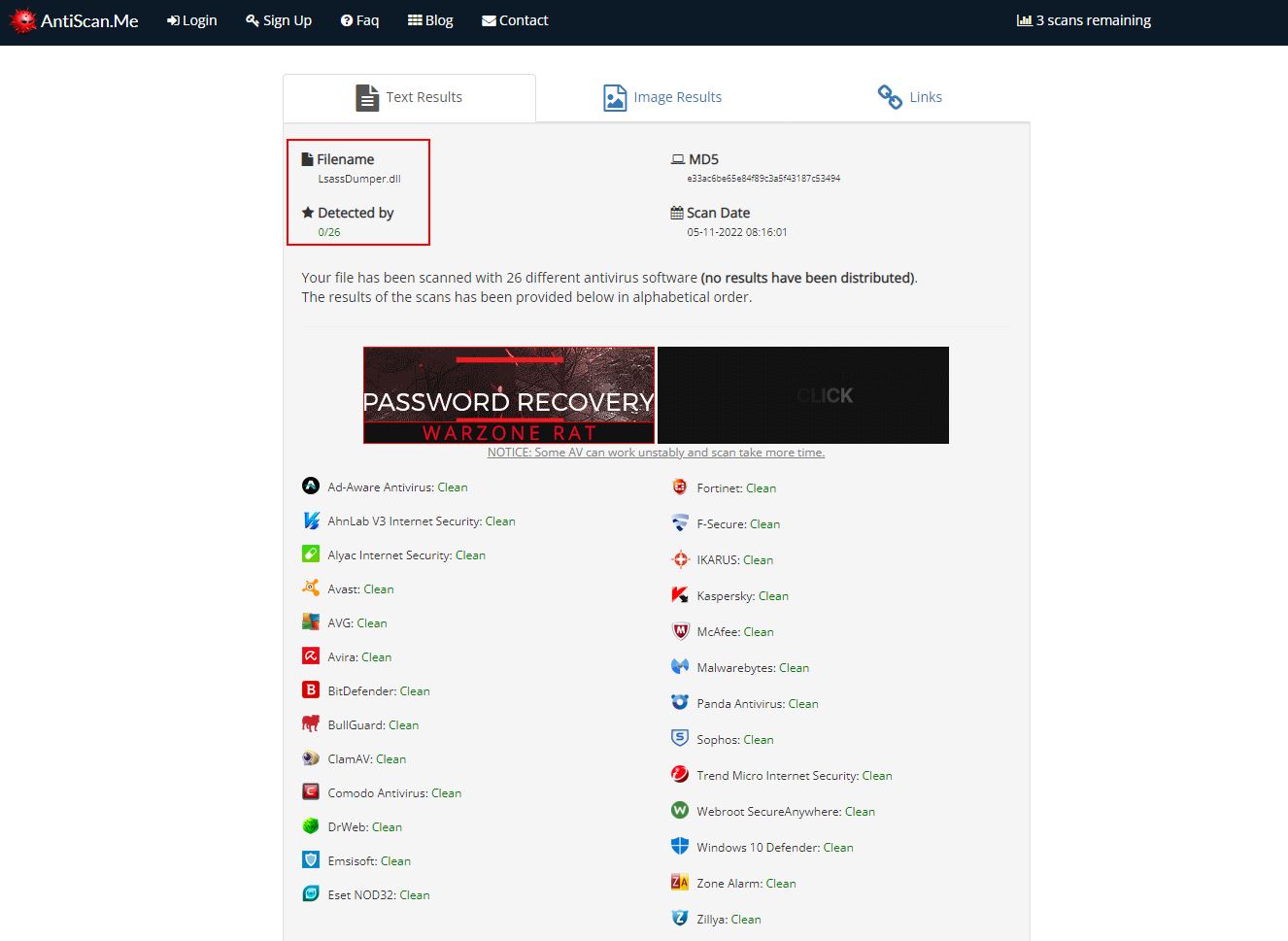Image resolution: width=1288 pixels, height=941 pixels.
Task: Click the McAfee icon
Action: click(x=680, y=630)
